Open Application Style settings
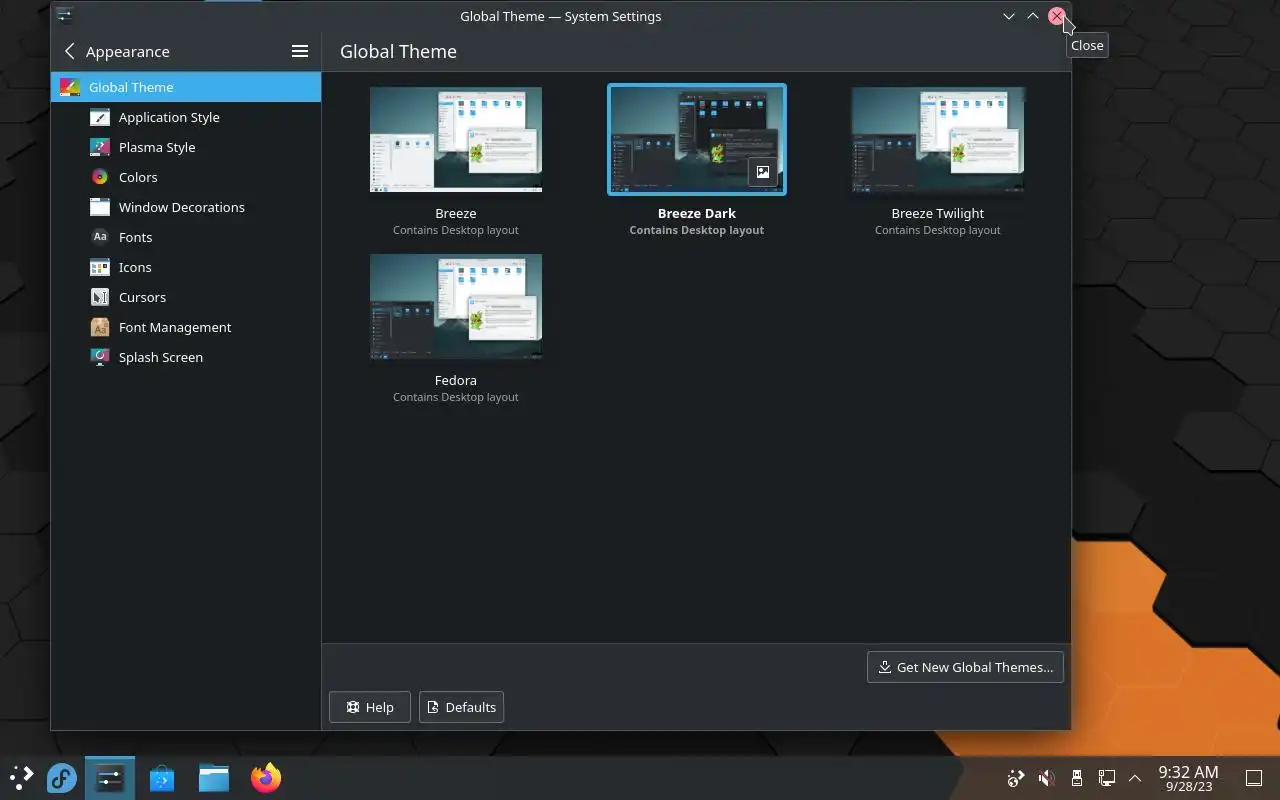This screenshot has width=1280, height=800. [x=186, y=117]
